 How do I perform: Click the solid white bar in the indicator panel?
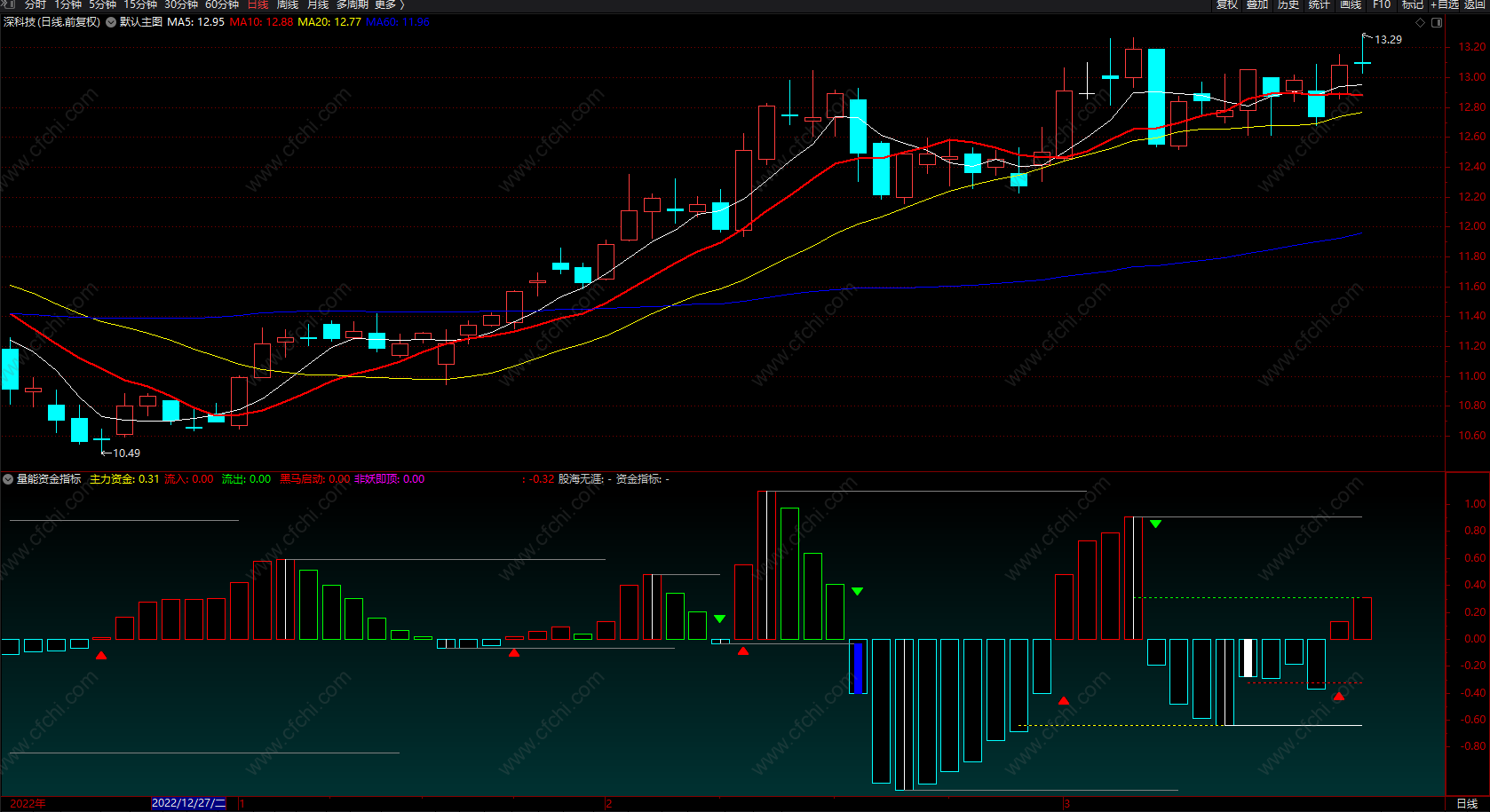tap(1248, 658)
